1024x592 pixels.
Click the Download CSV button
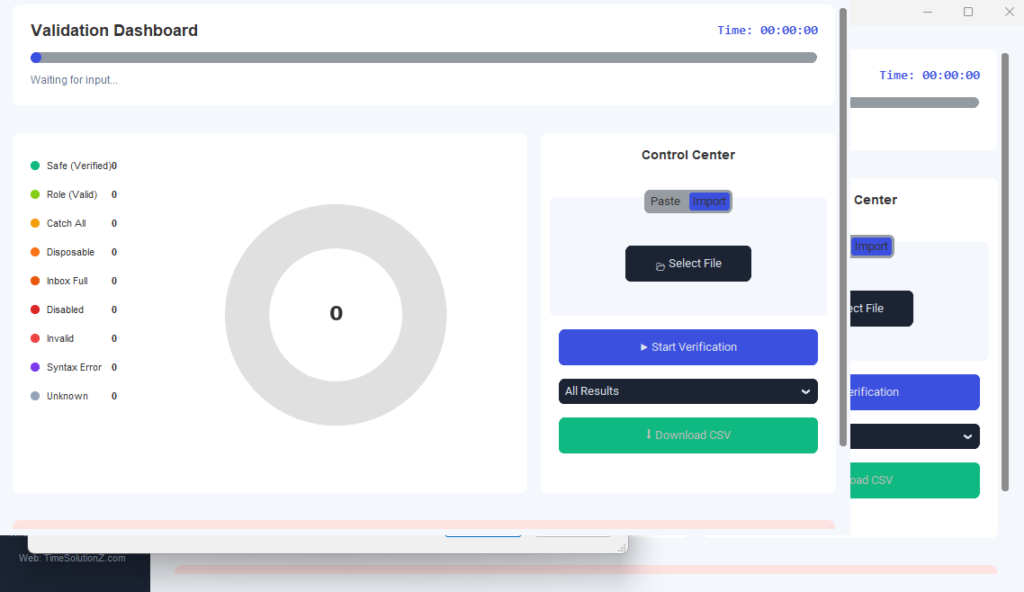click(x=688, y=435)
